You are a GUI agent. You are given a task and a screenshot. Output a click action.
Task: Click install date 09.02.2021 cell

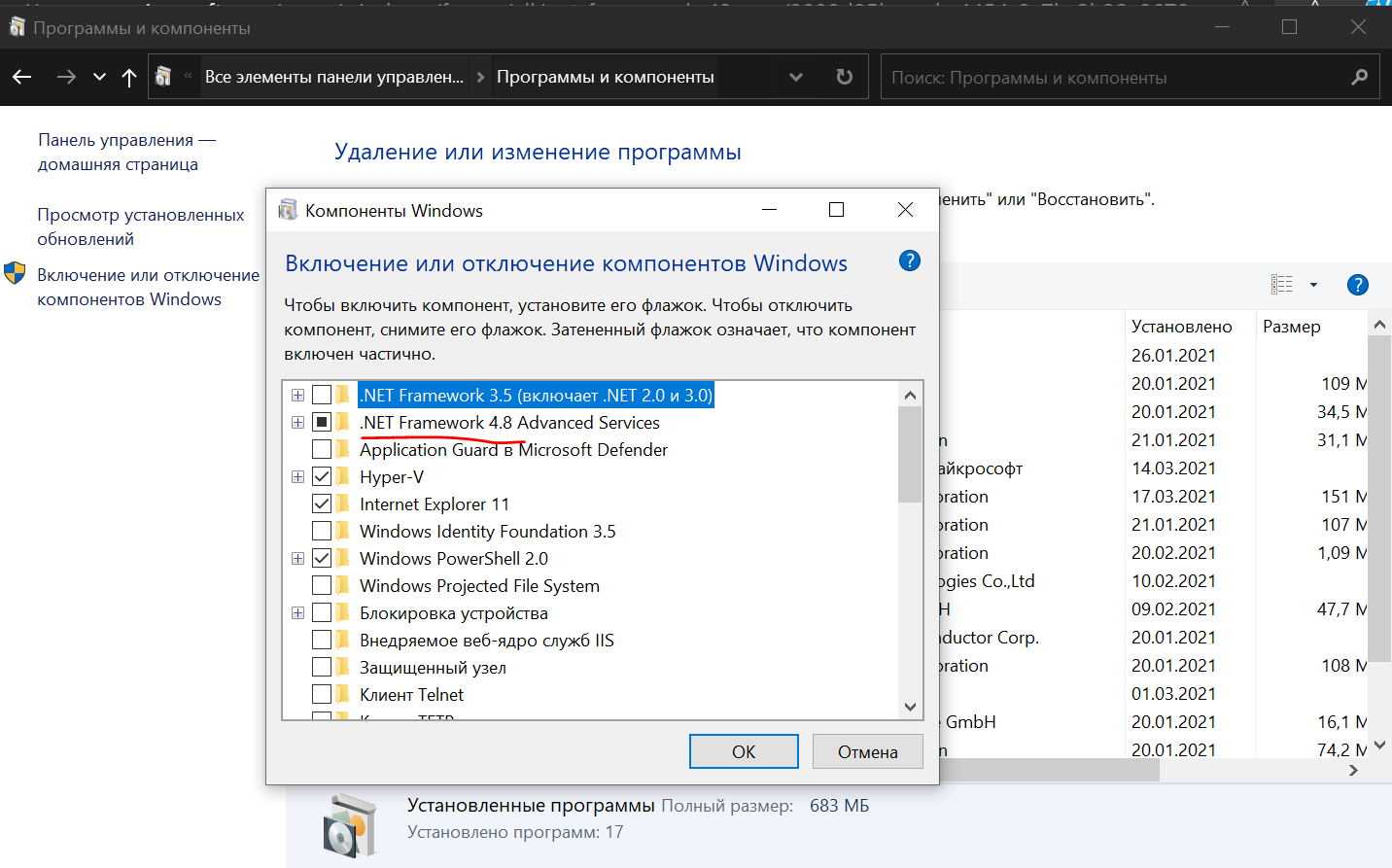(1173, 609)
